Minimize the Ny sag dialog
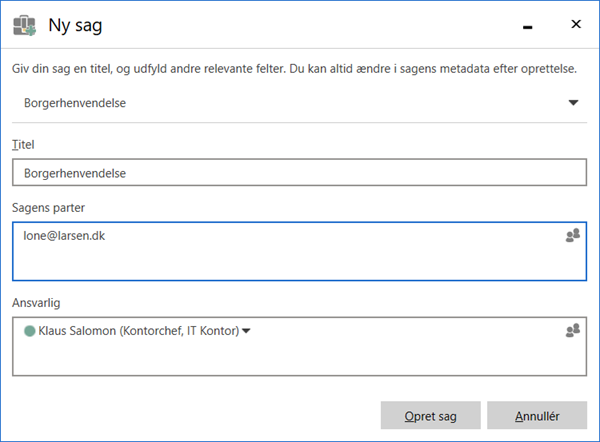Viewport: 600px width, 442px height. coord(528,27)
